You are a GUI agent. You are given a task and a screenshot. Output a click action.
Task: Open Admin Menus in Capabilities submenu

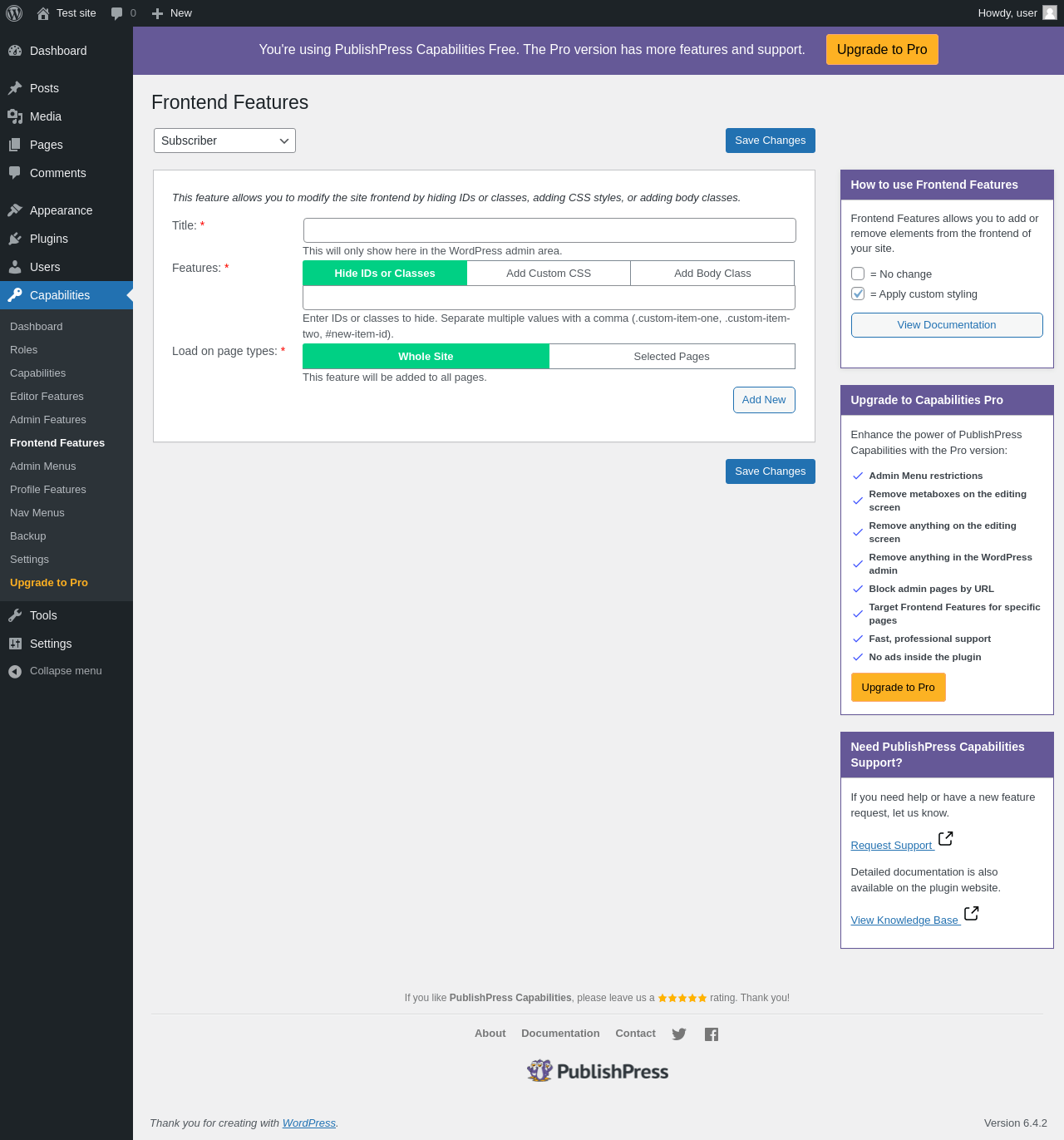click(43, 466)
